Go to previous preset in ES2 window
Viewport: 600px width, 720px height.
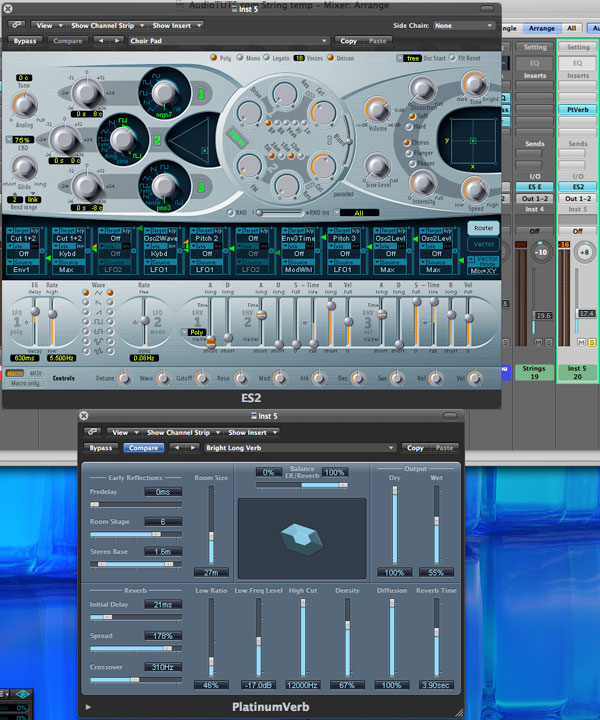(x=101, y=41)
